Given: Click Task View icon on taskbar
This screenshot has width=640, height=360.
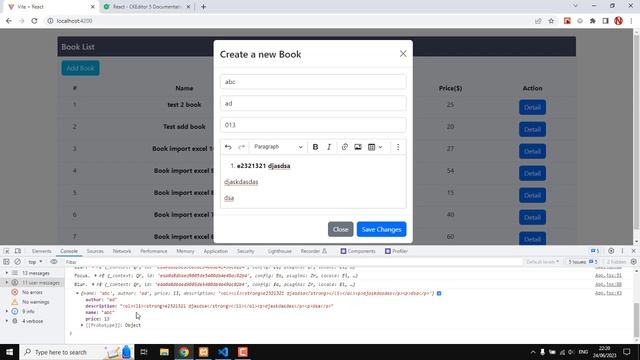Looking at the screenshot, I should coord(144,352).
